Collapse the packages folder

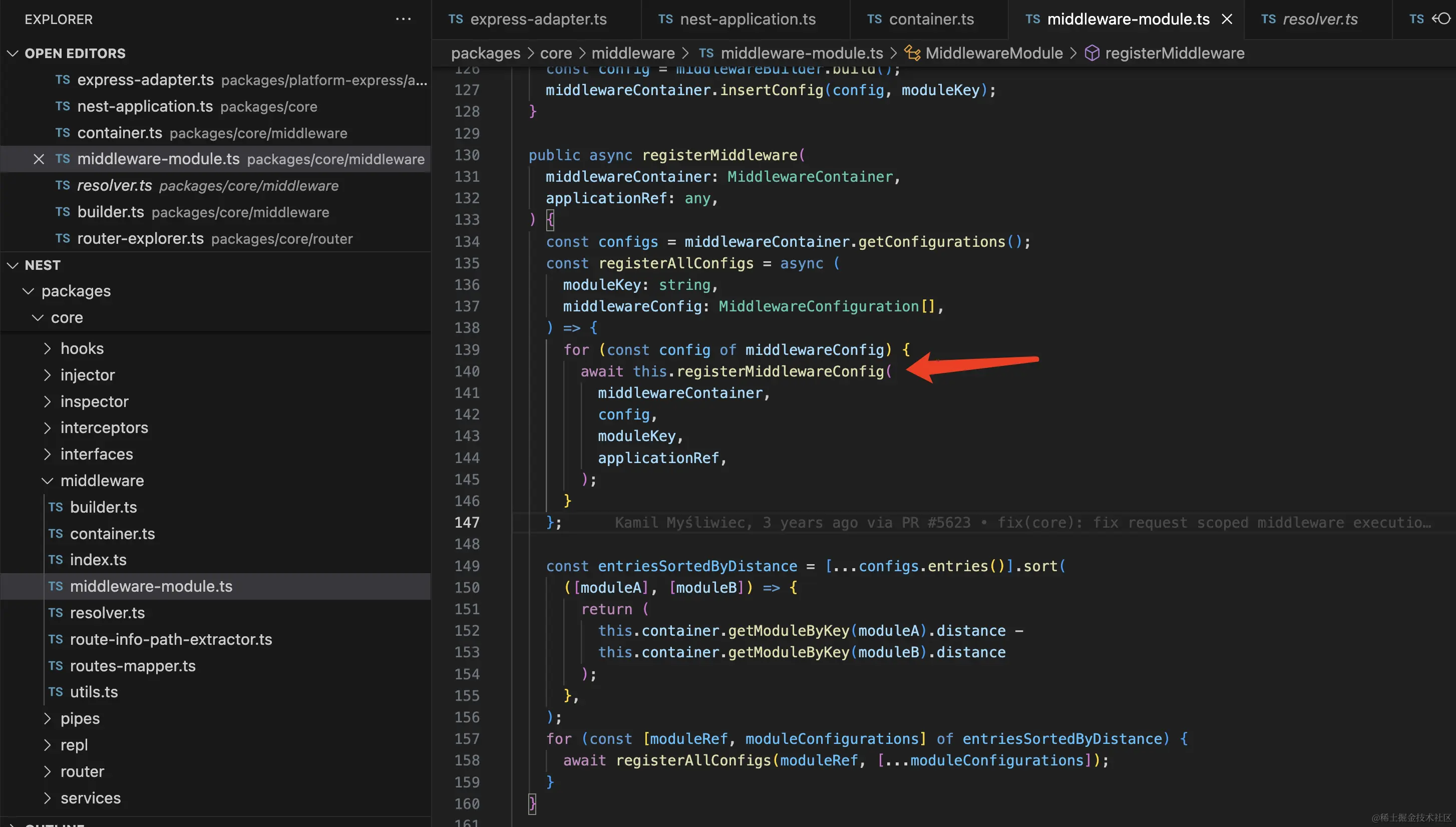[x=28, y=291]
